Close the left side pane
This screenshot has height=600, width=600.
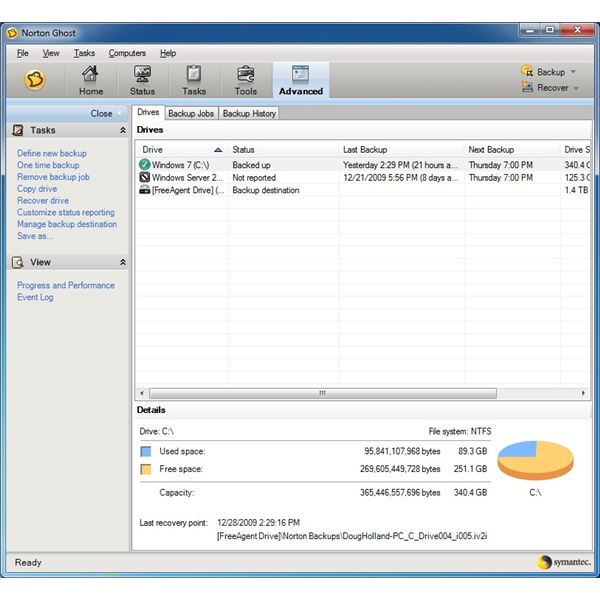click(x=105, y=113)
